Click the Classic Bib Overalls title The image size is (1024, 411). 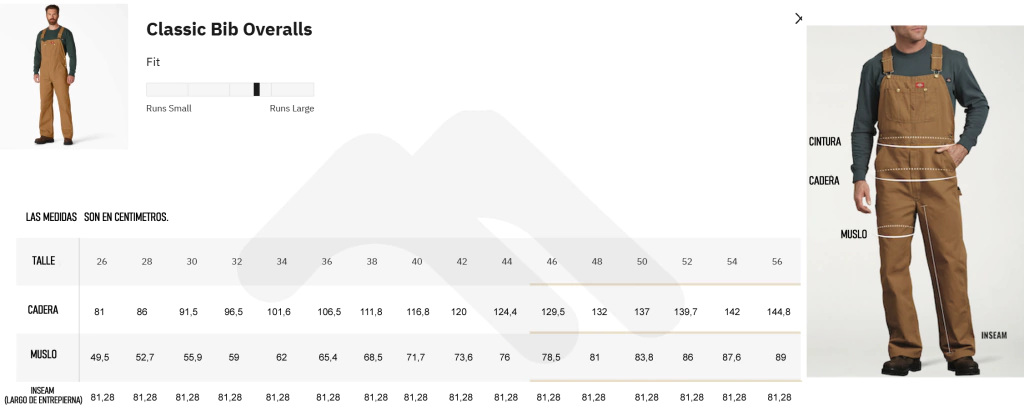coord(229,29)
